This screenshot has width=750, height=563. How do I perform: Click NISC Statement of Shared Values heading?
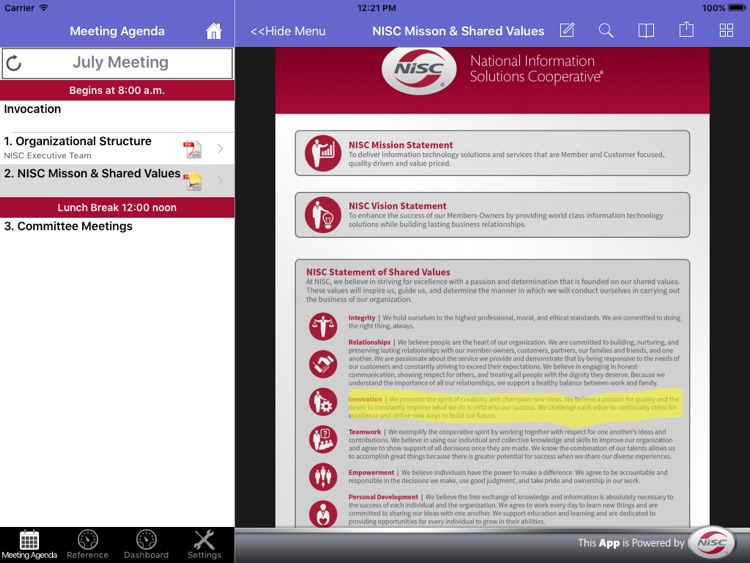click(378, 272)
